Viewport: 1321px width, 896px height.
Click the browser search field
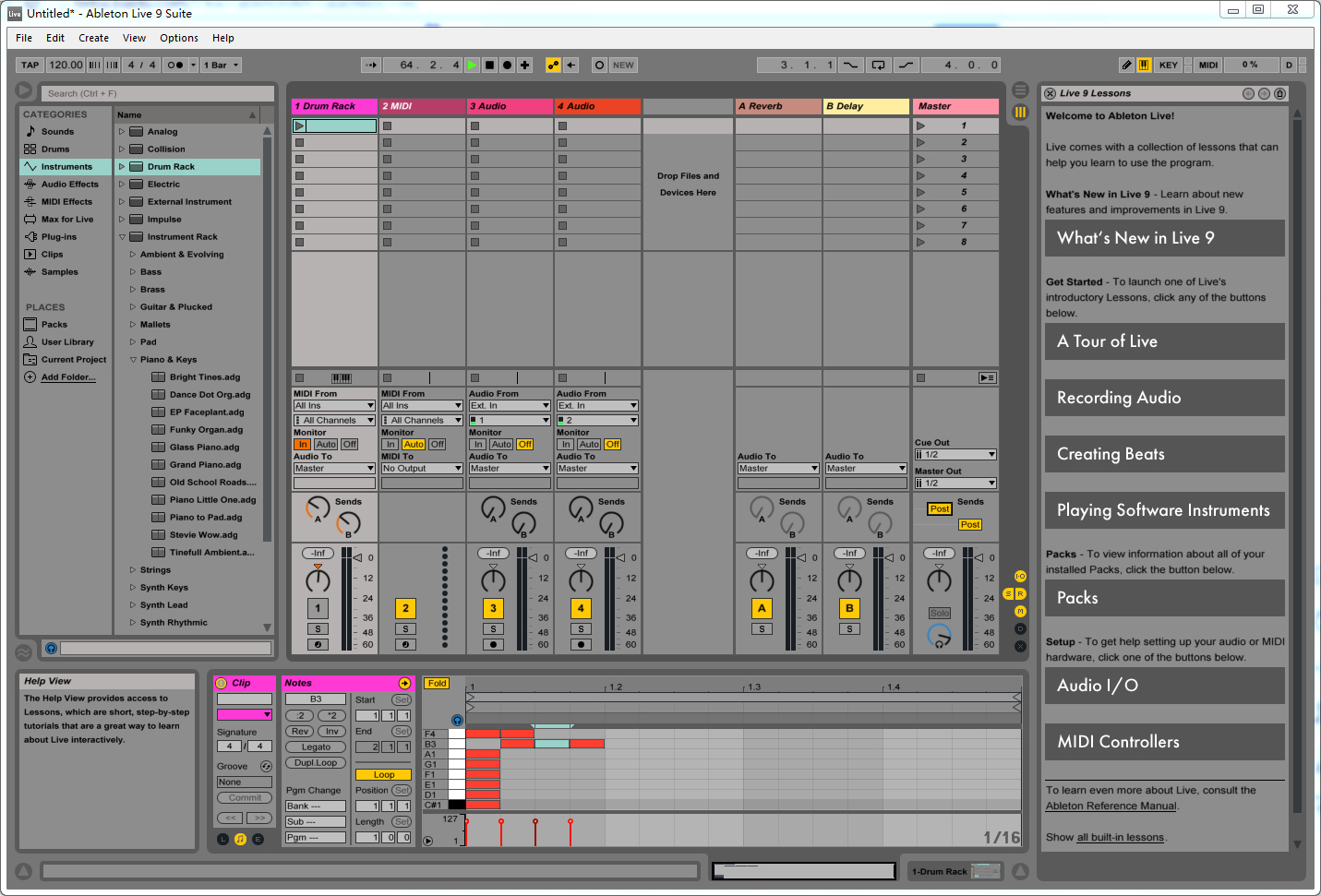point(157,93)
